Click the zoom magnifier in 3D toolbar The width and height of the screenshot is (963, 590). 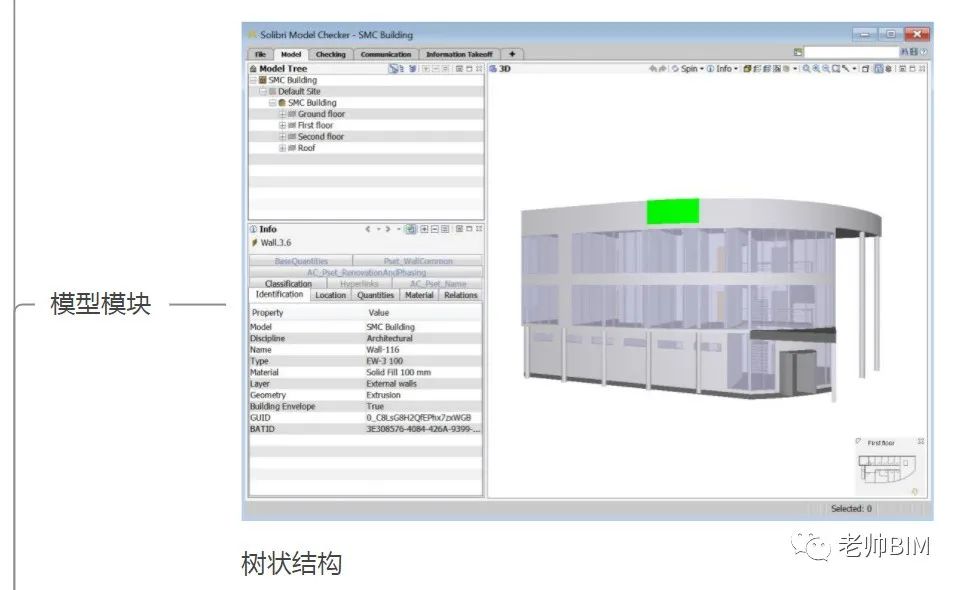coord(806,69)
